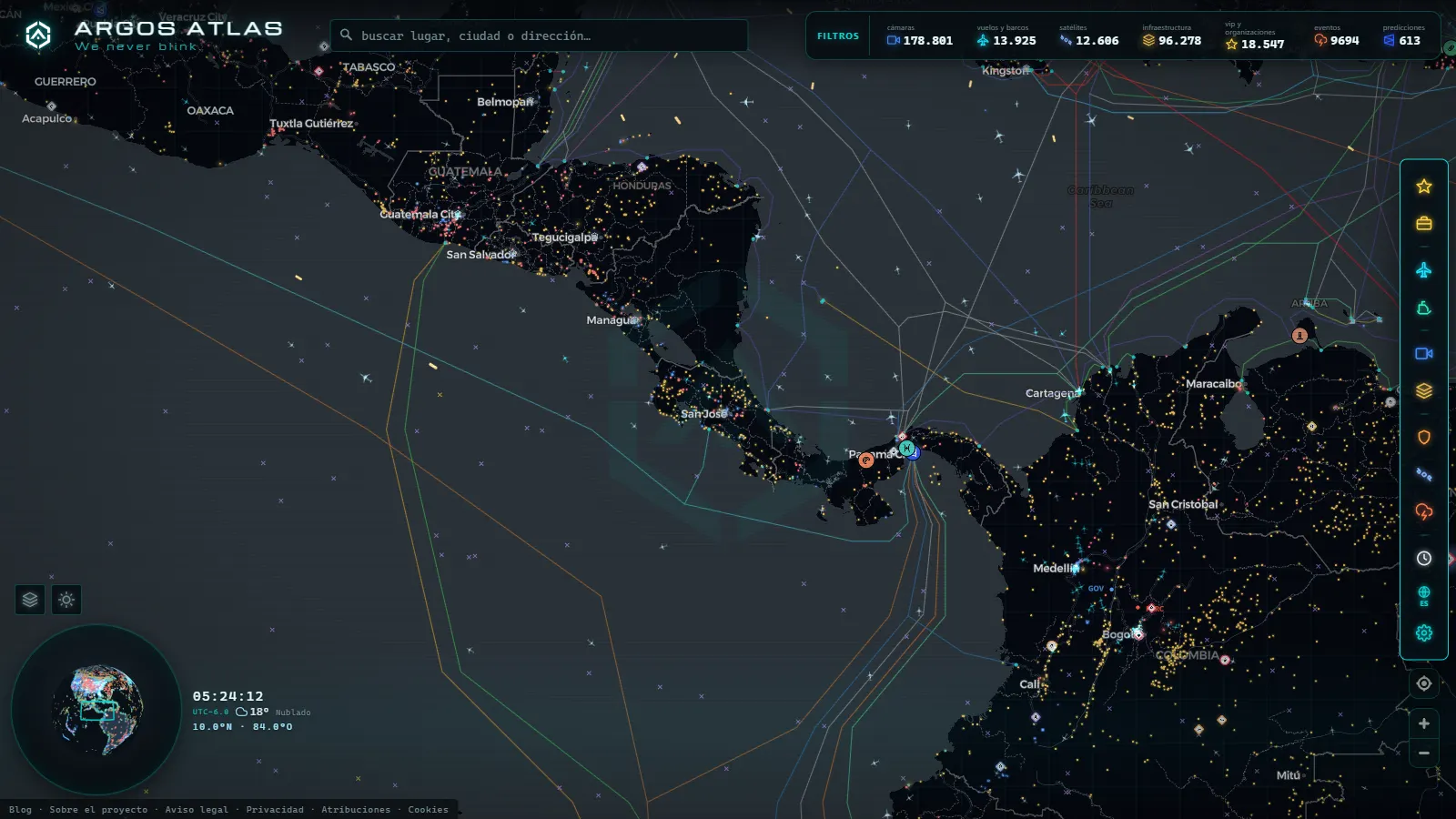Open the FILTROS menu
The image size is (1456, 819).
[x=837, y=36]
